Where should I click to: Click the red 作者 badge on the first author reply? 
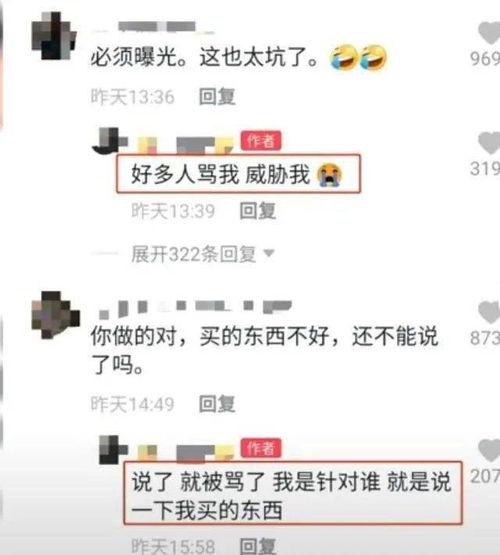pos(261,141)
